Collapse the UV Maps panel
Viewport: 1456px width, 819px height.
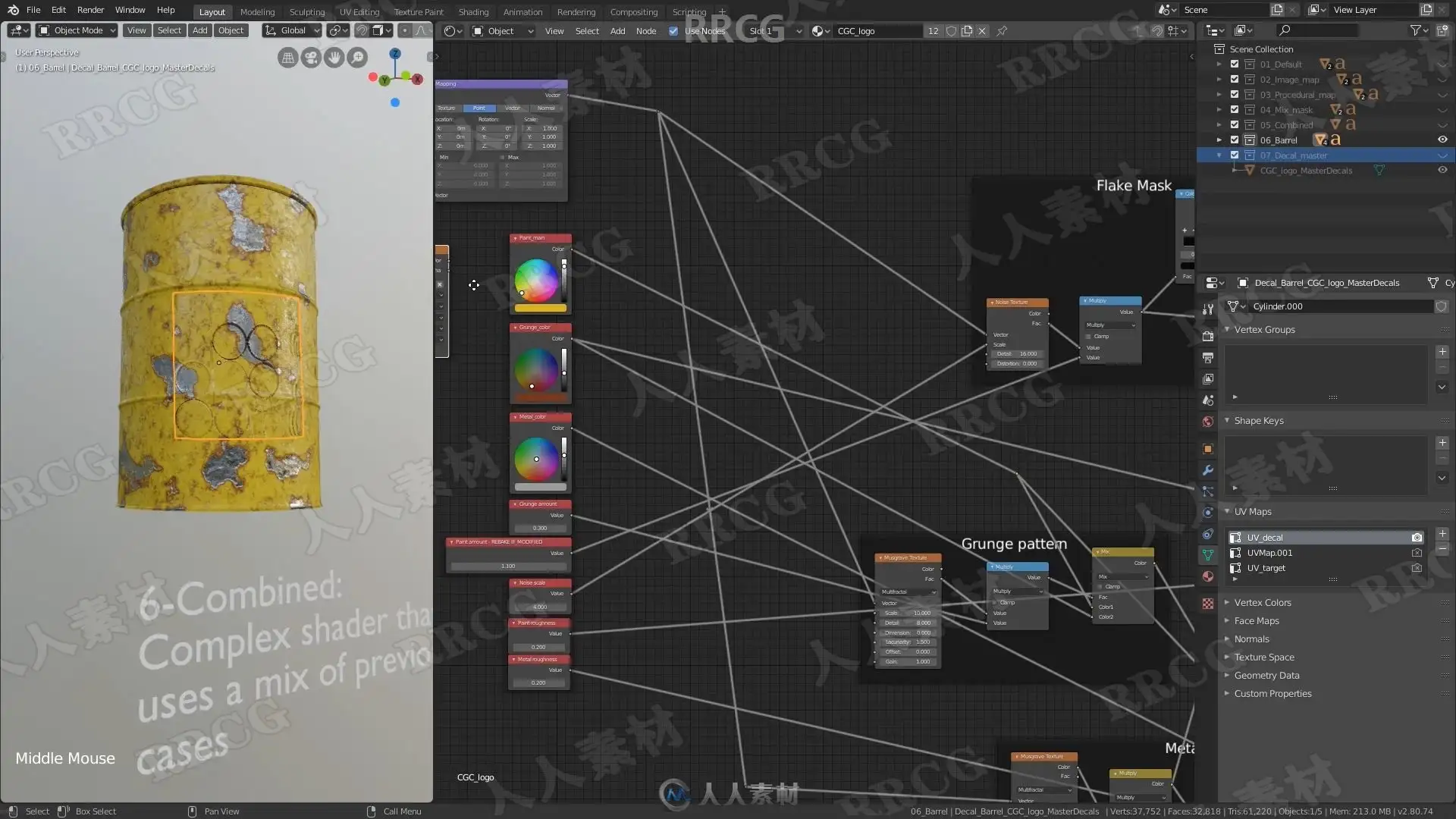[x=1253, y=512]
